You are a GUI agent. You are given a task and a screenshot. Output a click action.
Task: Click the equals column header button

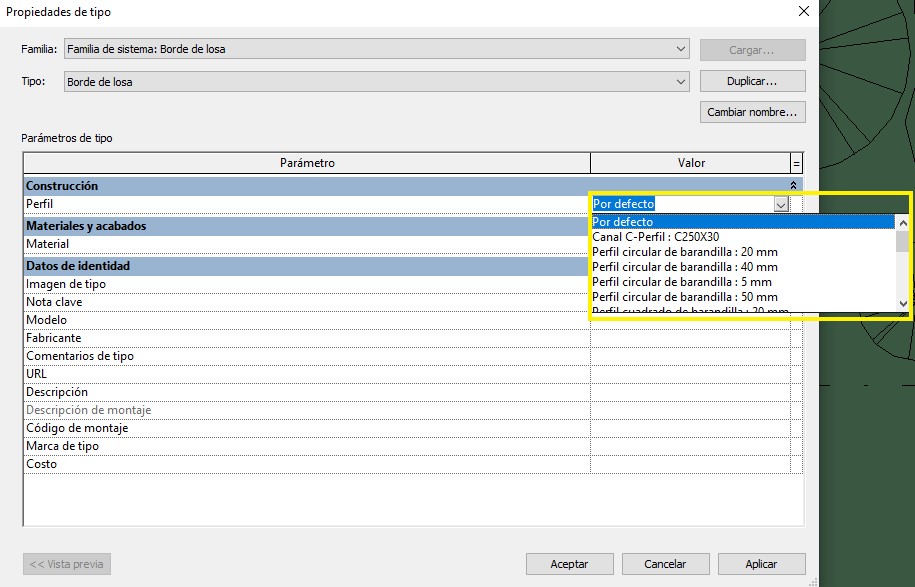click(x=796, y=163)
